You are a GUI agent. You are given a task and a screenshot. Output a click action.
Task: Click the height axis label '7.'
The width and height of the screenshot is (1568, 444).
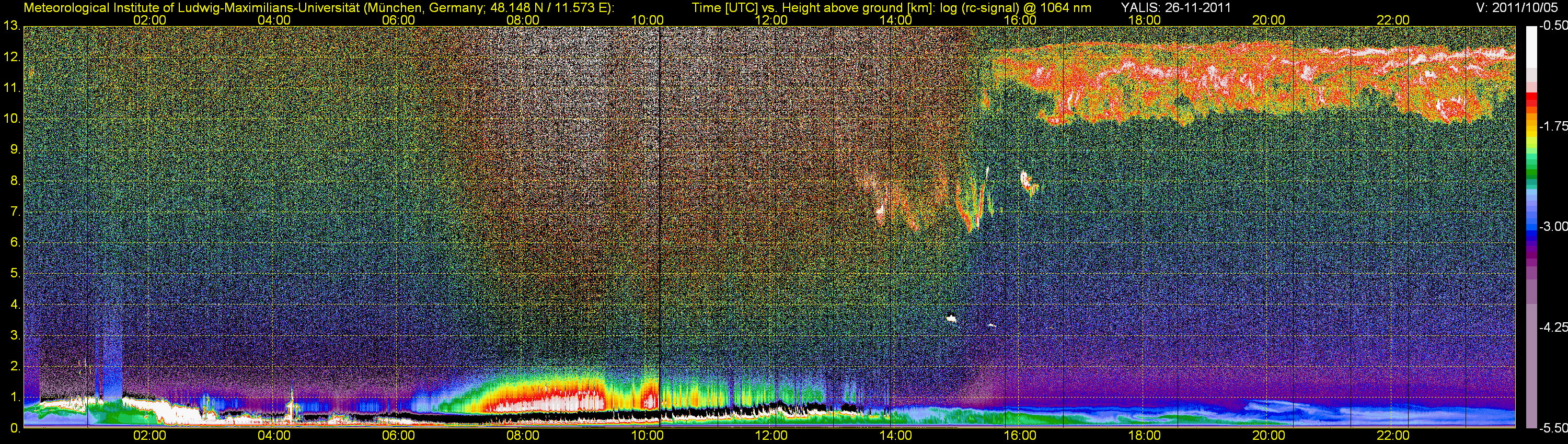coord(15,212)
